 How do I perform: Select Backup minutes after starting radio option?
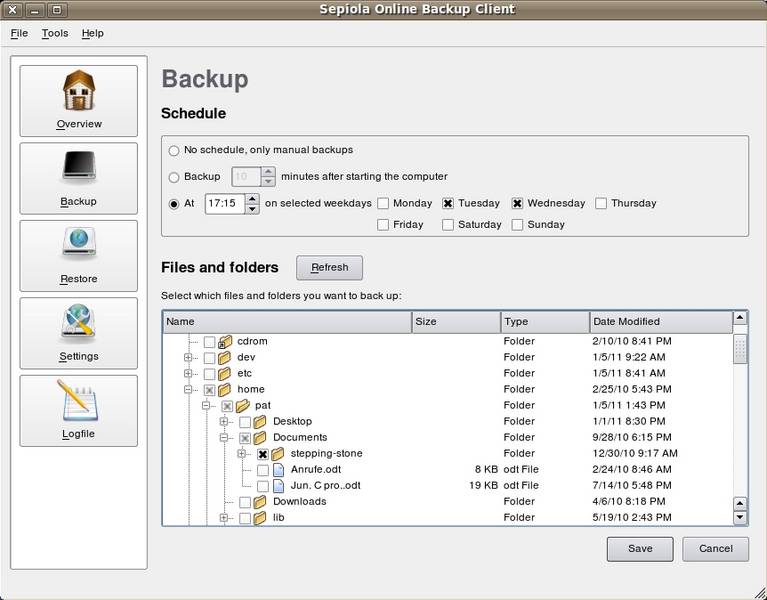(x=174, y=177)
